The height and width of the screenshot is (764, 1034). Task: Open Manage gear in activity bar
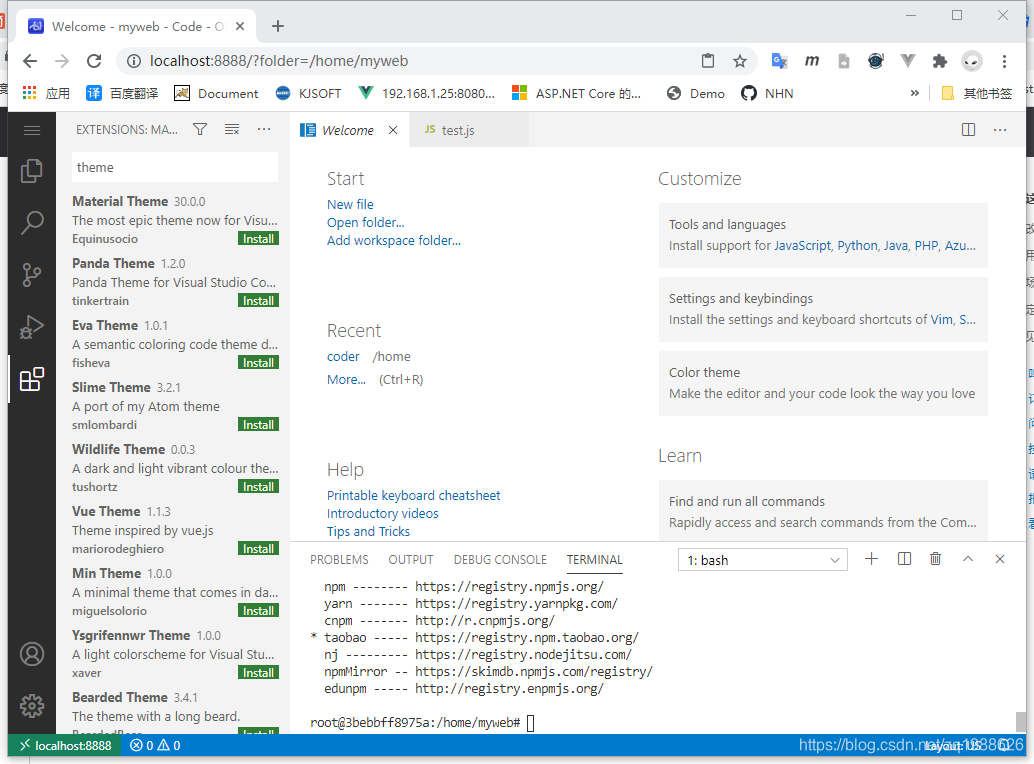[x=32, y=706]
